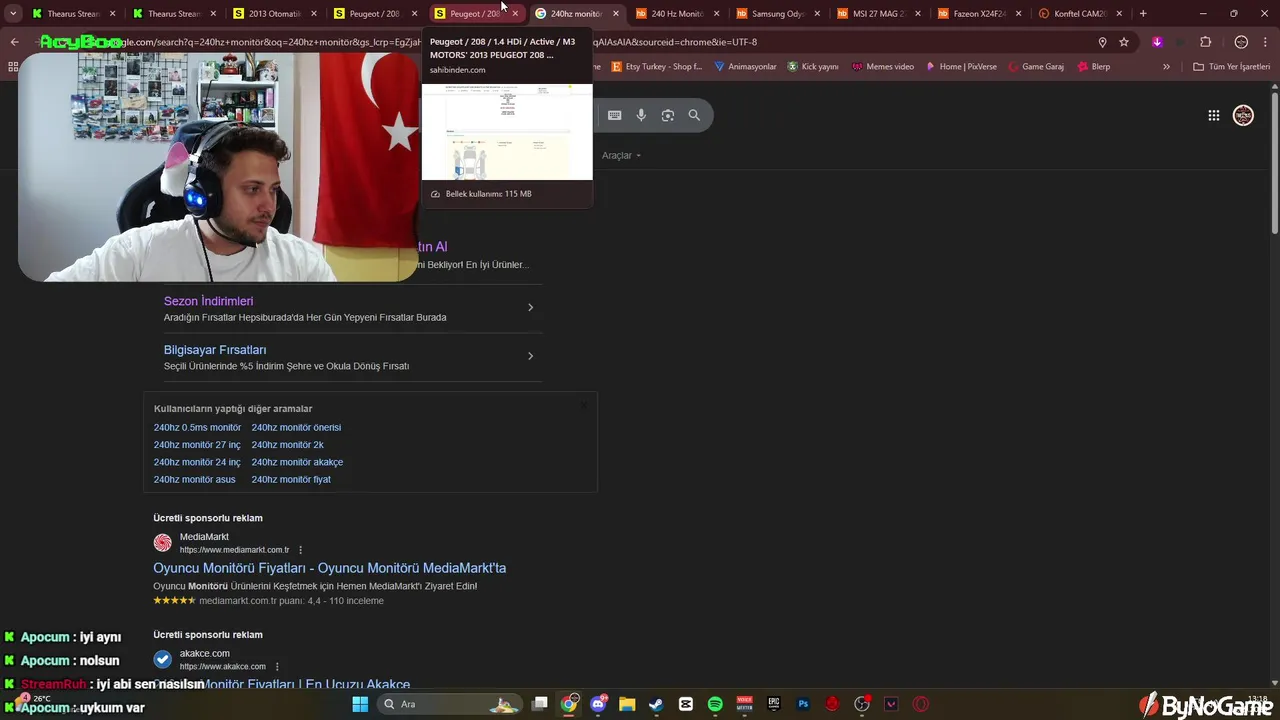Image resolution: width=1280 pixels, height=720 pixels.
Task: Search 240hz monitör akakçe suggestion
Action: pyautogui.click(x=297, y=462)
